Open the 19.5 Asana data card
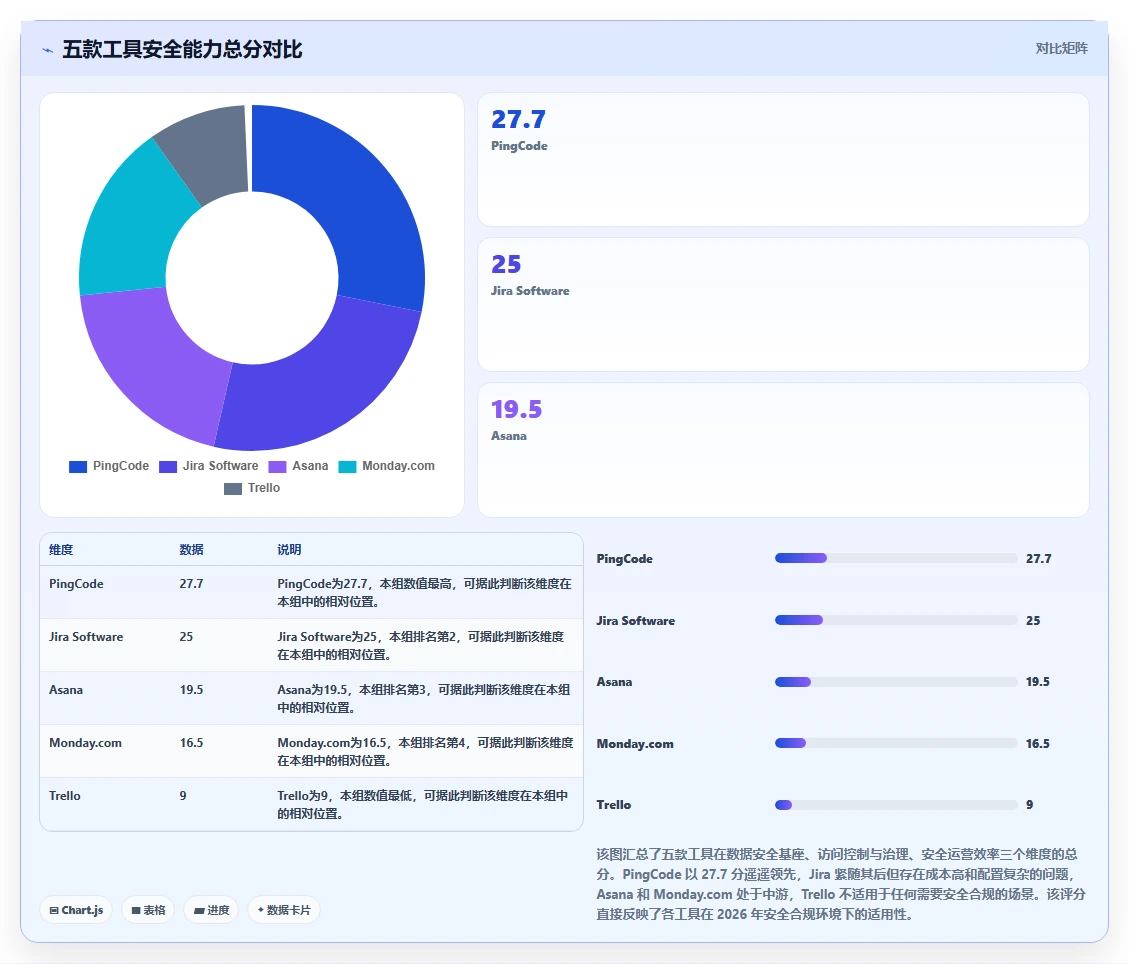The width and height of the screenshot is (1129, 964). [x=783, y=450]
